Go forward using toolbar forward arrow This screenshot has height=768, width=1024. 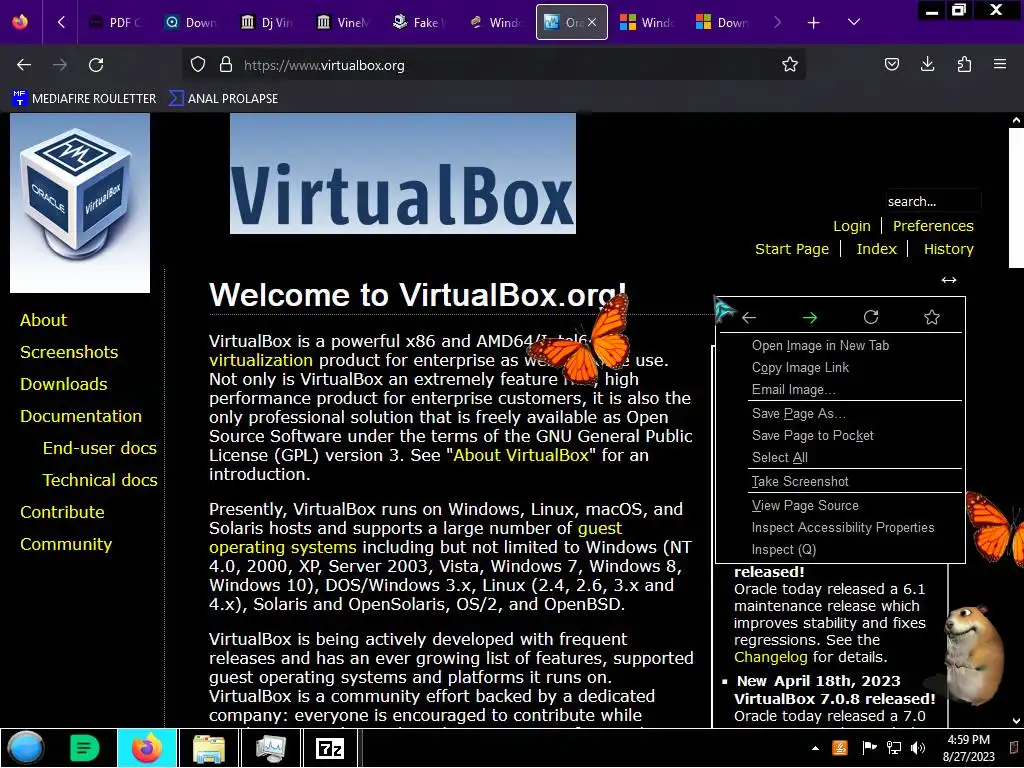[60, 65]
